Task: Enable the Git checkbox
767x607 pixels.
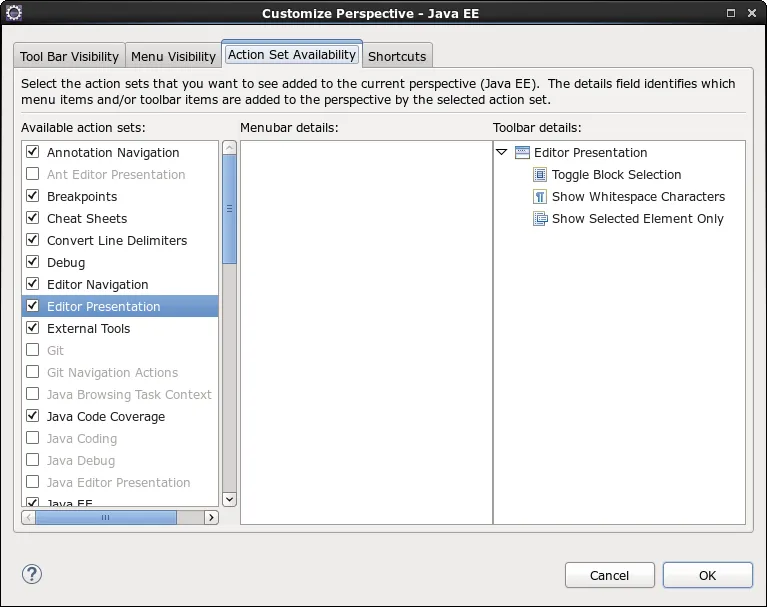Action: [x=32, y=350]
